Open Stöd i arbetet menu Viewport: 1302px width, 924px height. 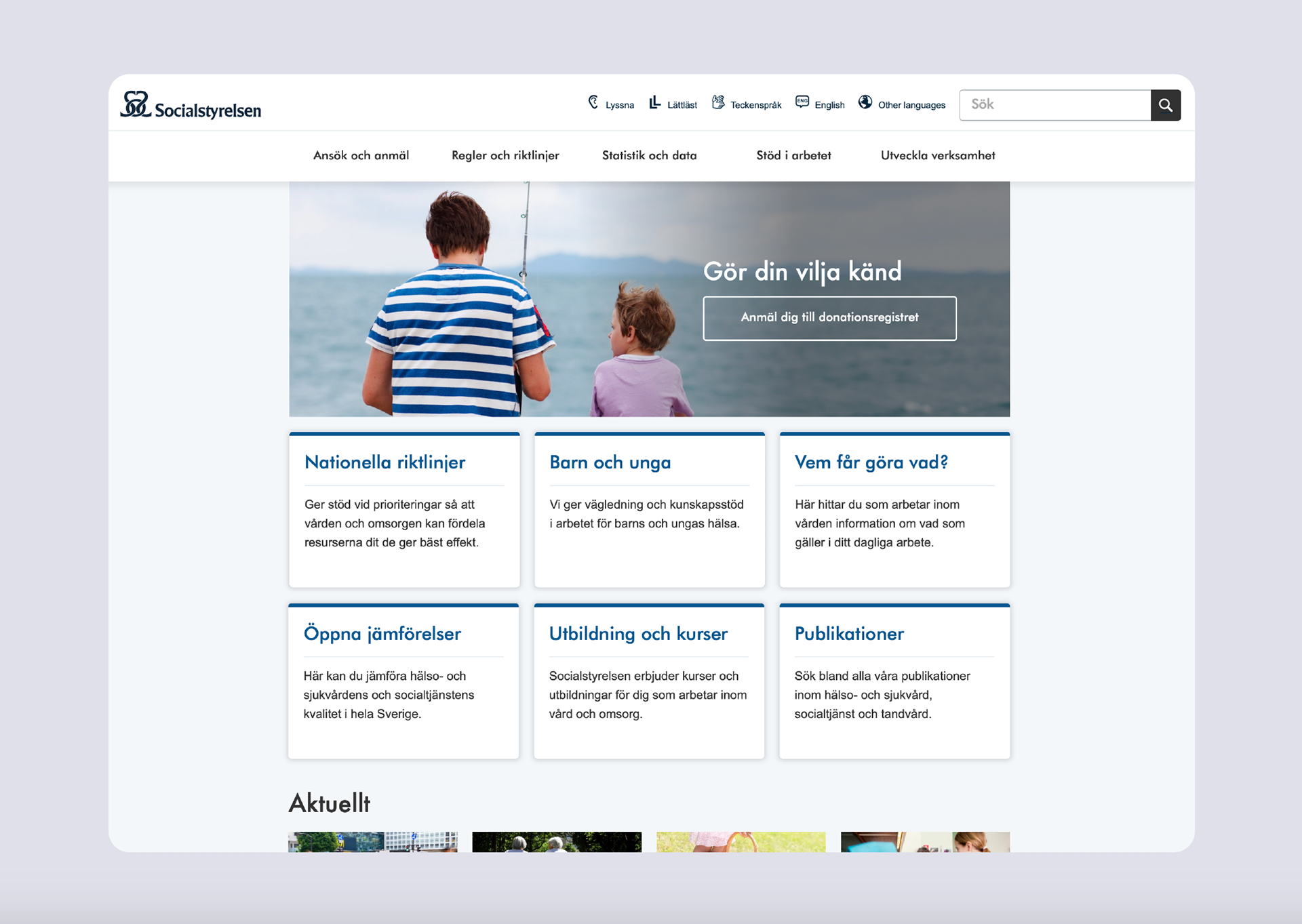point(794,155)
